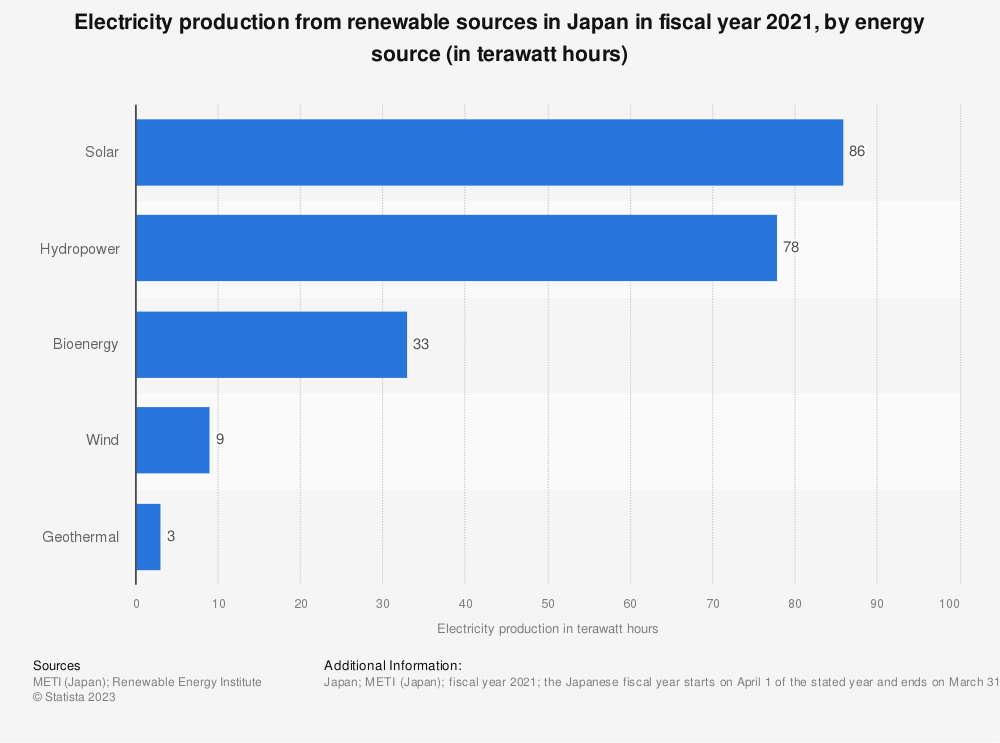Viewport: 1000px width, 743px height.
Task: Select the Geothermal category label
Action: point(80,537)
